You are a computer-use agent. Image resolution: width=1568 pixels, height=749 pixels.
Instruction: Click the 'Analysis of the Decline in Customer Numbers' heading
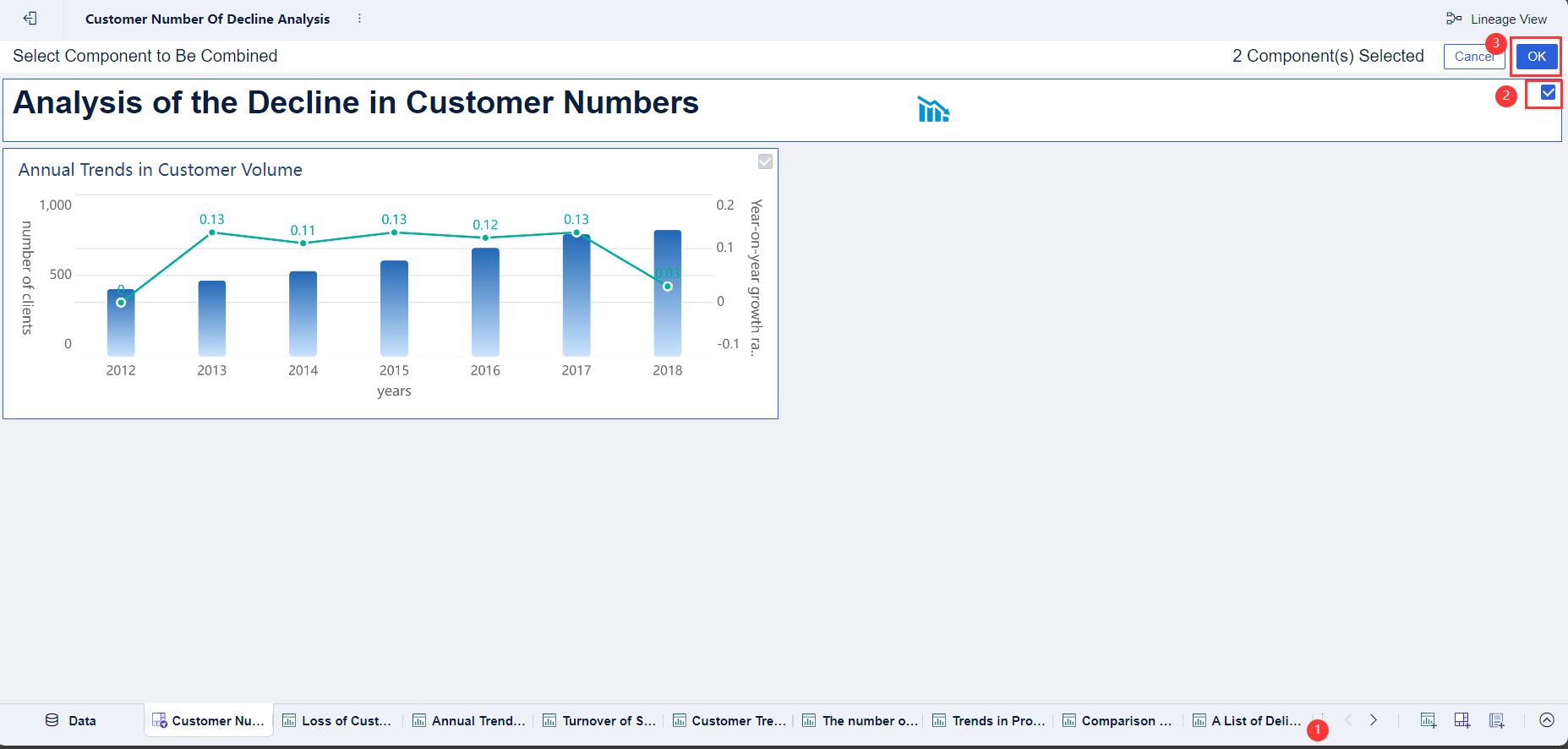[356, 103]
